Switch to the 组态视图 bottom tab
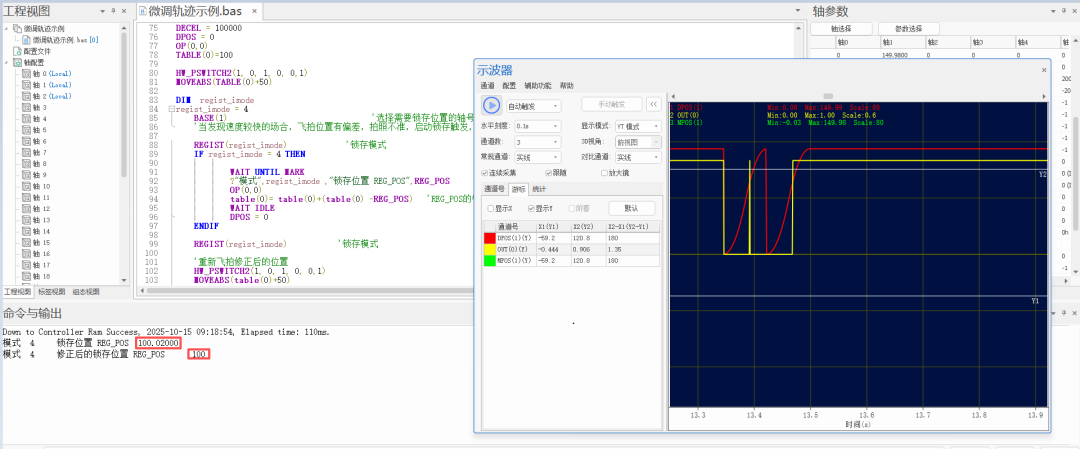This screenshot has height=449, width=1080. click(85, 291)
